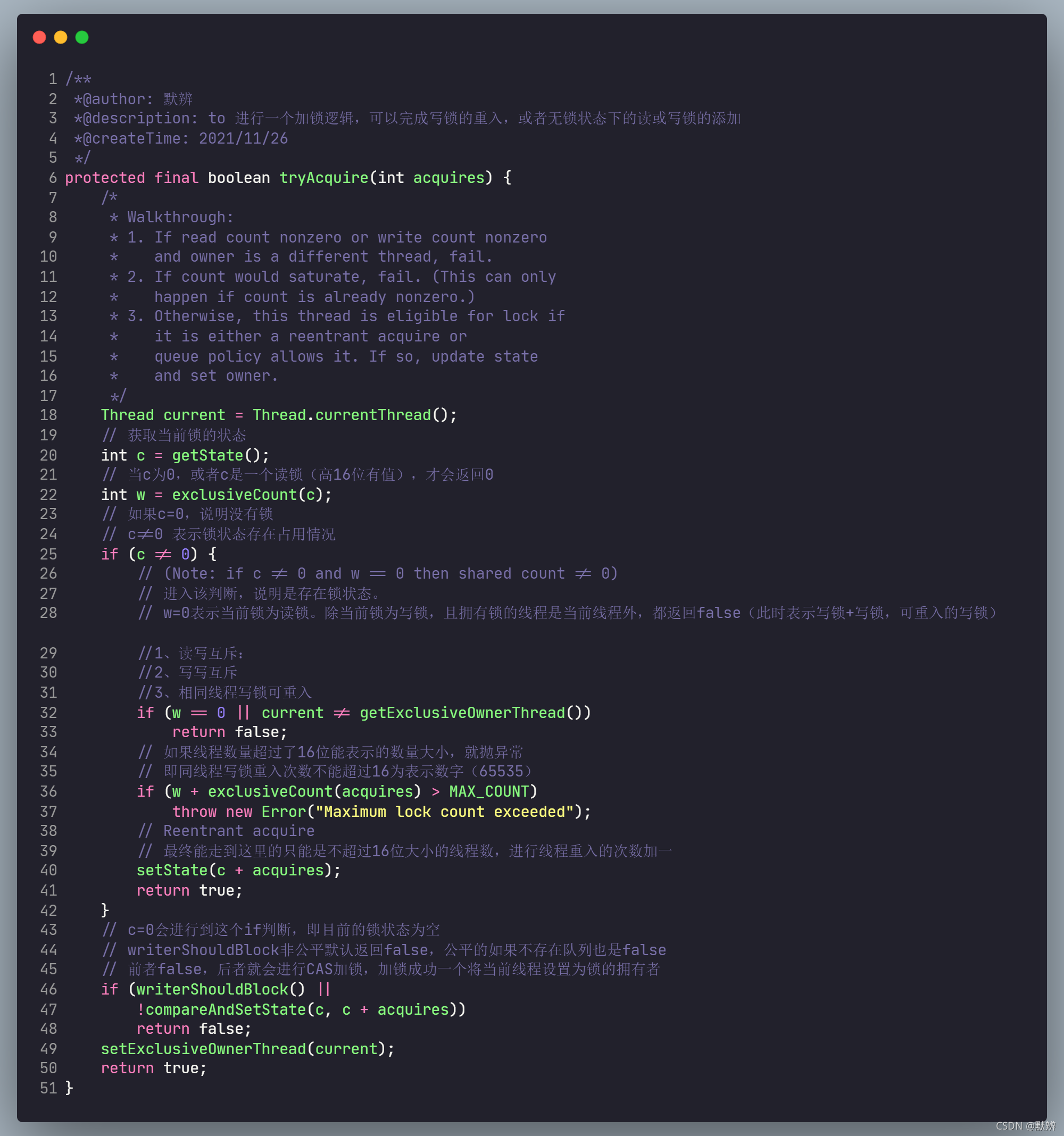Click the @createTime 2021/11/26 text
Image resolution: width=1064 pixels, height=1136 pixels.
point(181,138)
